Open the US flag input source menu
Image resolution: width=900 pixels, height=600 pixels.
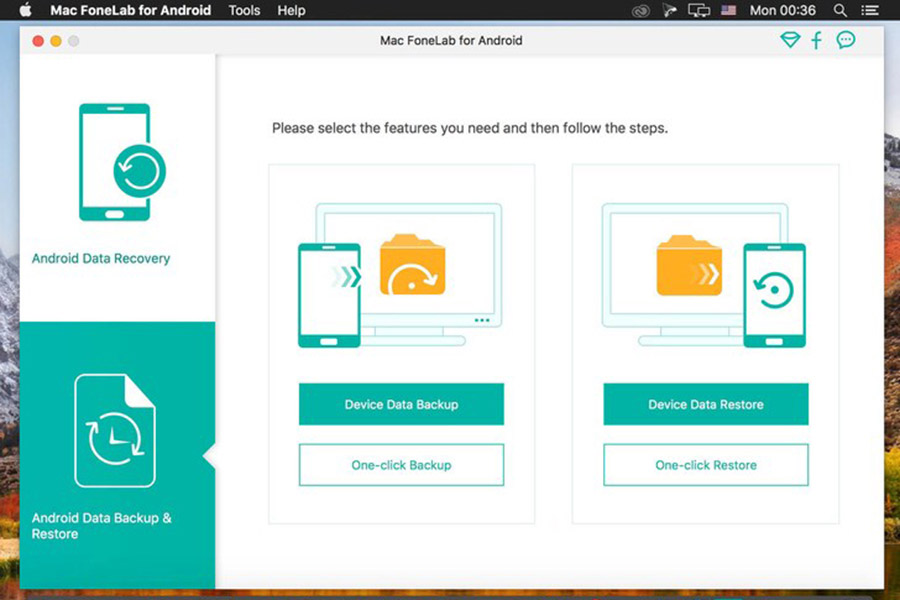[728, 10]
